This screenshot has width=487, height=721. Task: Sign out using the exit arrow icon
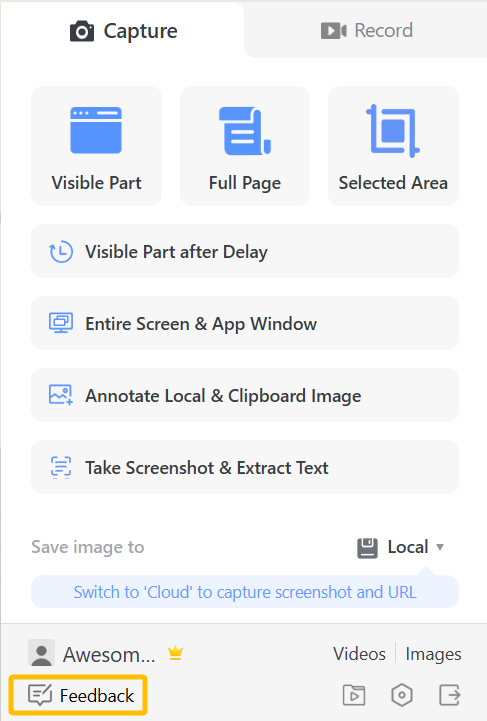coord(450,695)
